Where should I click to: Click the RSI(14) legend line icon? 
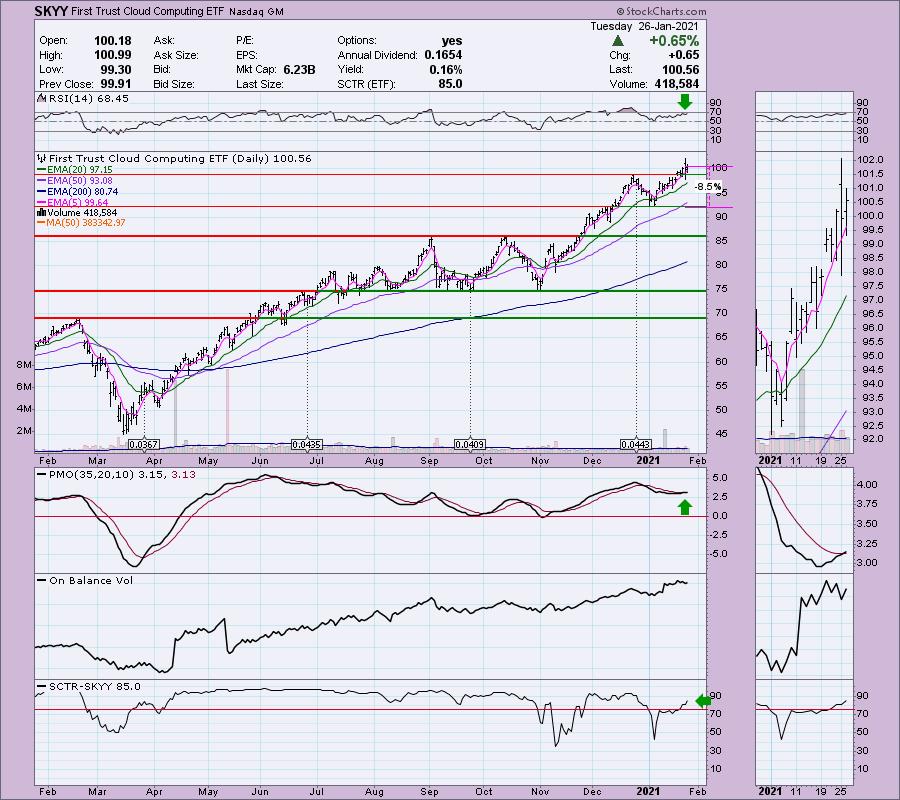(x=41, y=99)
